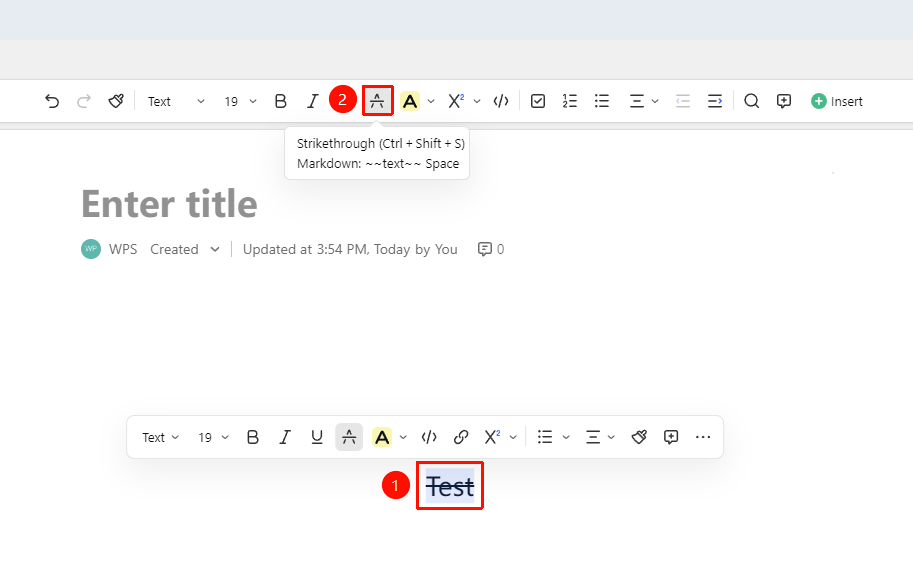Click the WPS author avatar

[91, 249]
